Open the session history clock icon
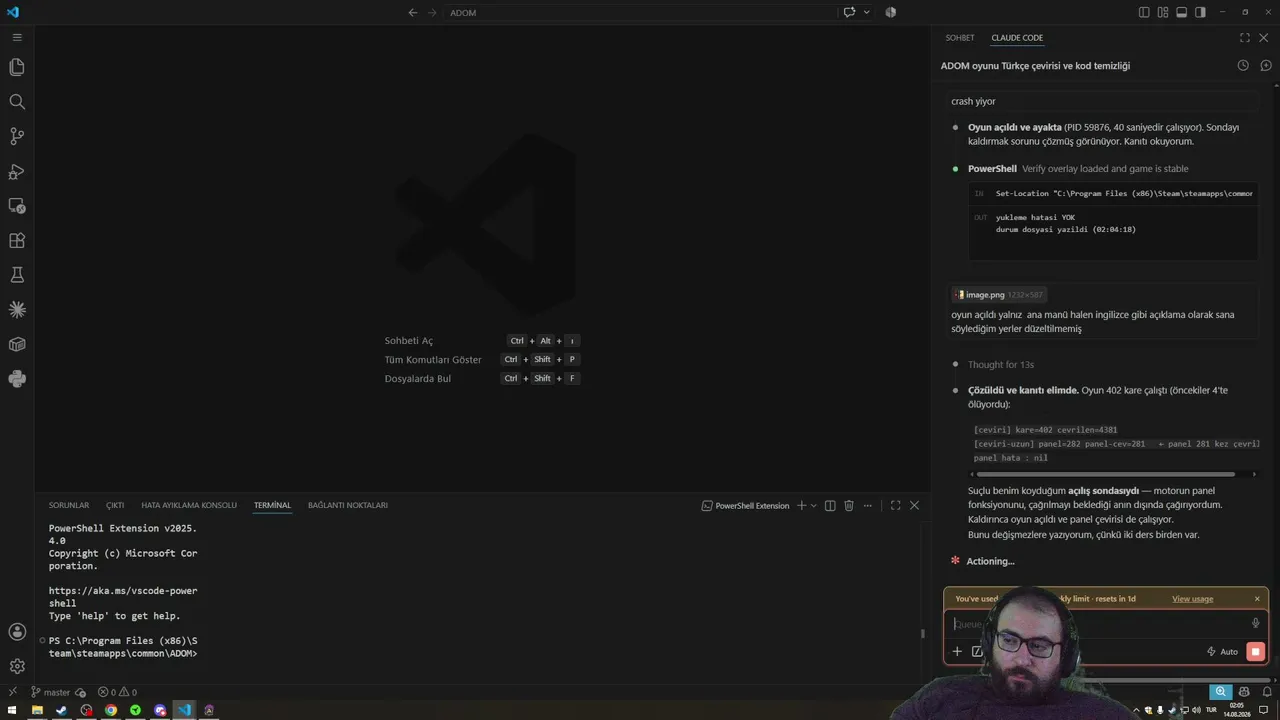 point(1243,66)
